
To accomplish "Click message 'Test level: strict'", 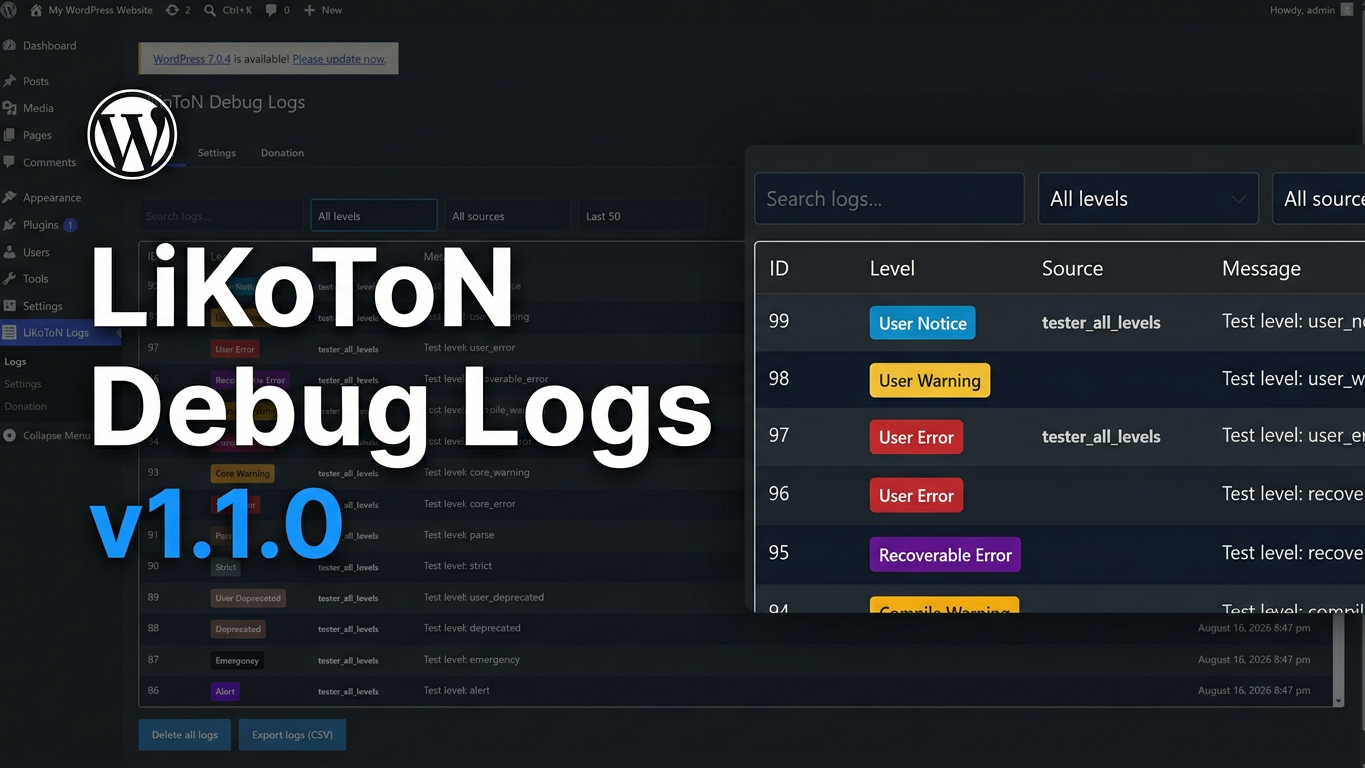I will click(x=458, y=565).
